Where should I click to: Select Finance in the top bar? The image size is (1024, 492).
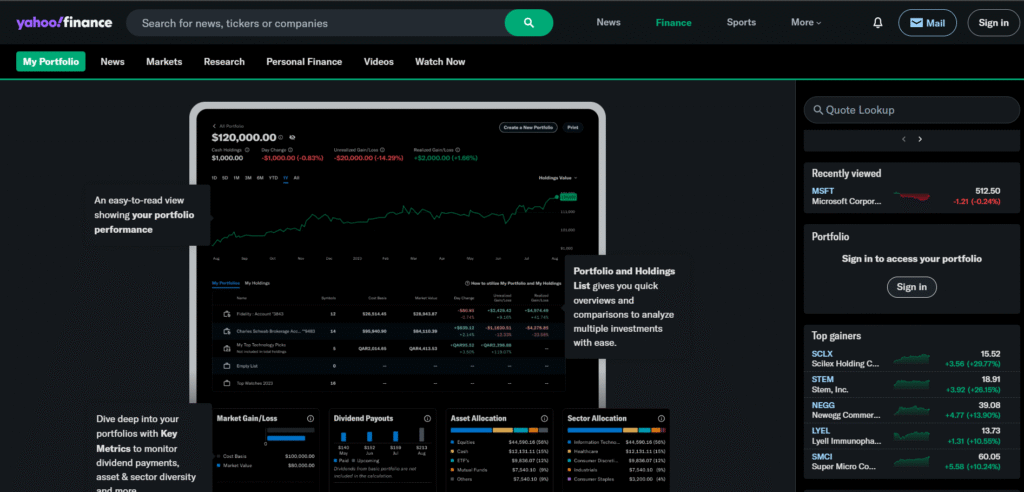(x=673, y=22)
